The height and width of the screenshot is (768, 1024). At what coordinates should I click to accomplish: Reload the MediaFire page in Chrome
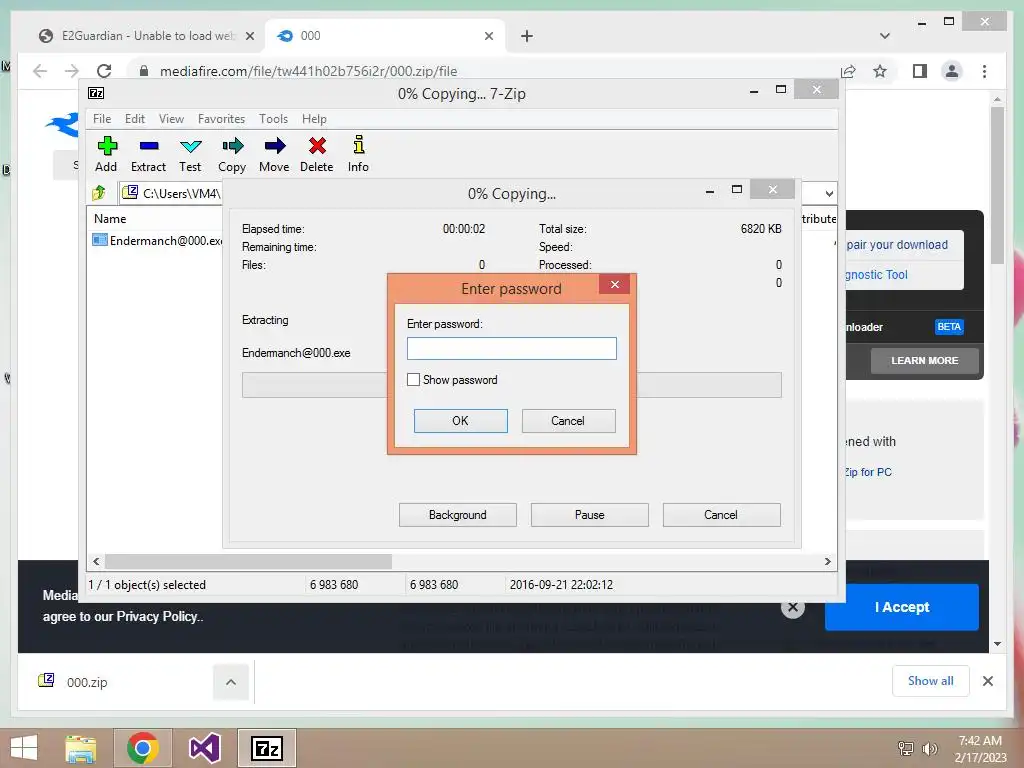(x=104, y=71)
